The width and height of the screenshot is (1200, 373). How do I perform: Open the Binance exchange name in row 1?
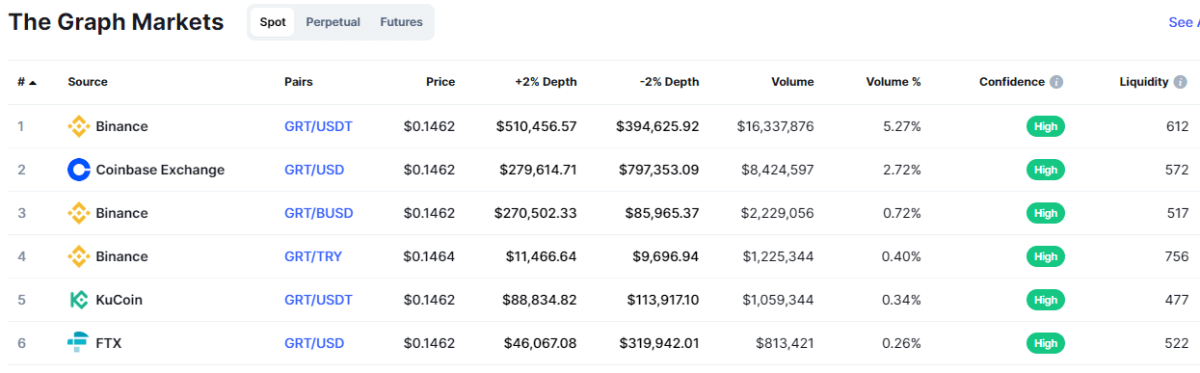coord(122,126)
